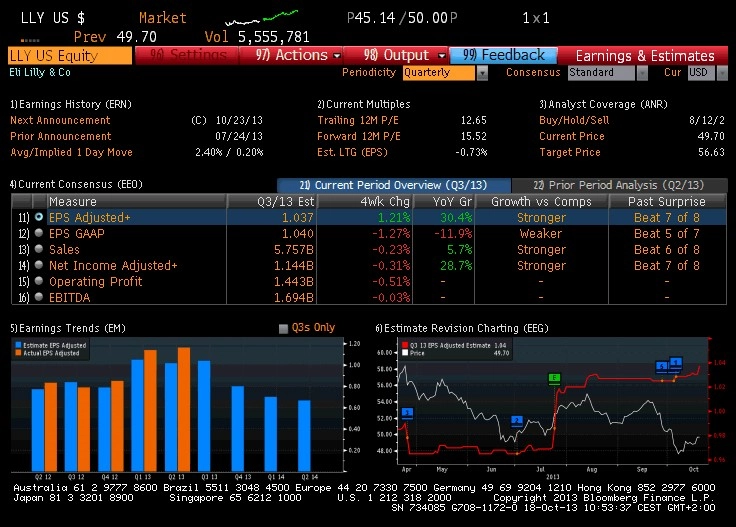This screenshot has width=736, height=527.
Task: Open the Periodicity dropdown arrow
Action: tap(482, 73)
